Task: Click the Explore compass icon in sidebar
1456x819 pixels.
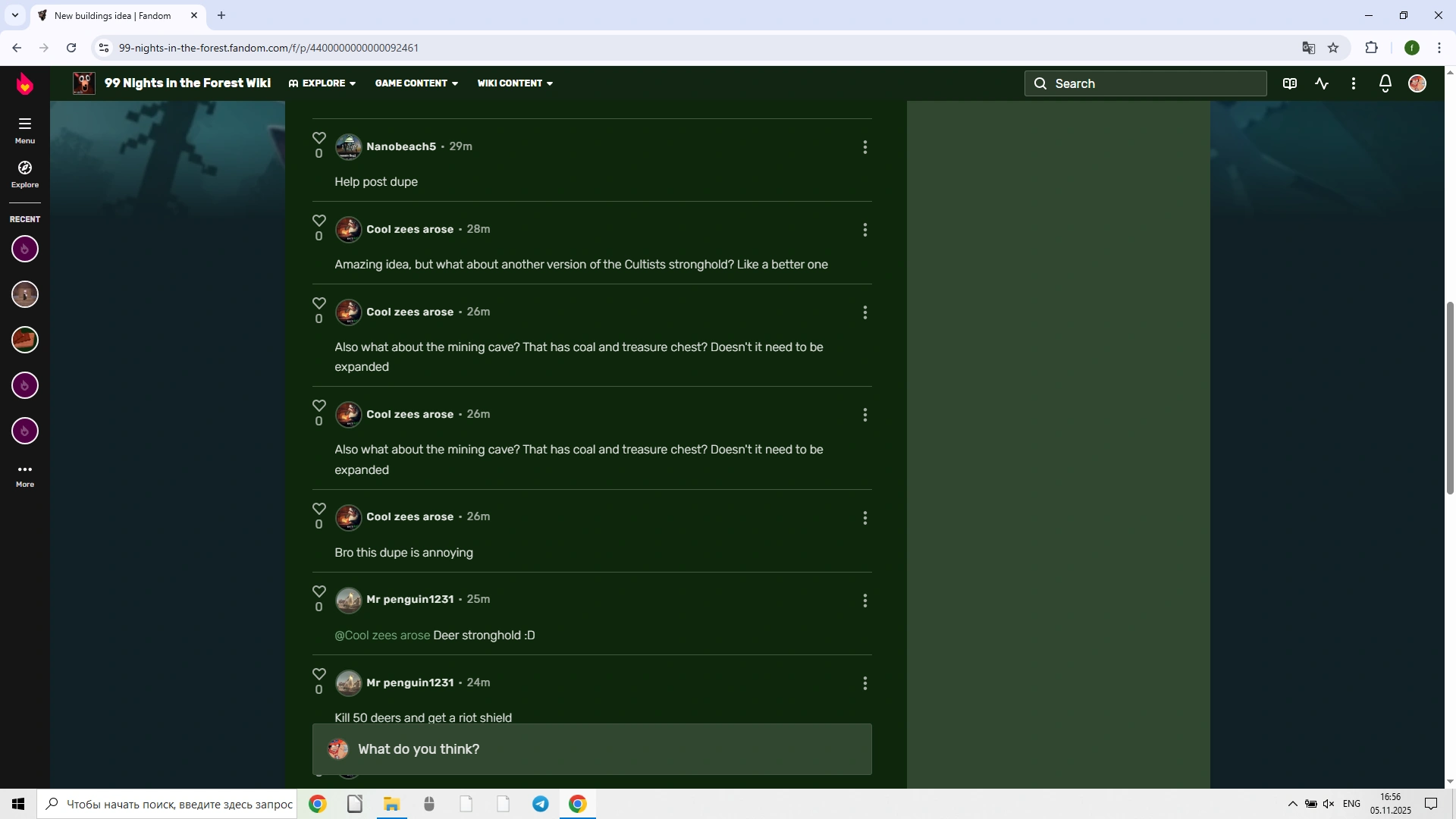Action: click(25, 168)
